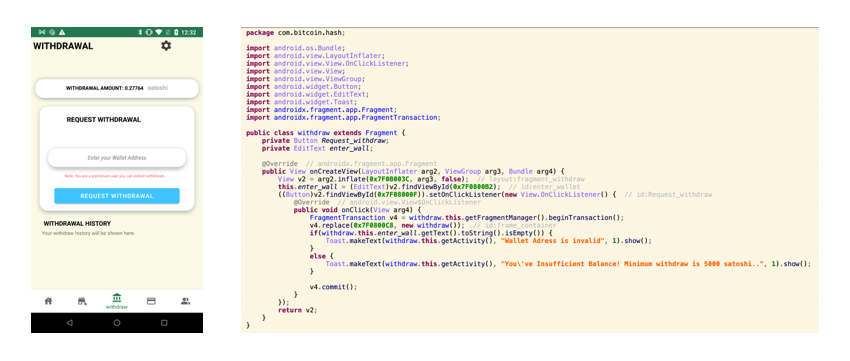Click 'import androidx.fragment.app.FragmentTransaction;' line
The width and height of the screenshot is (850, 361).
[343, 117]
